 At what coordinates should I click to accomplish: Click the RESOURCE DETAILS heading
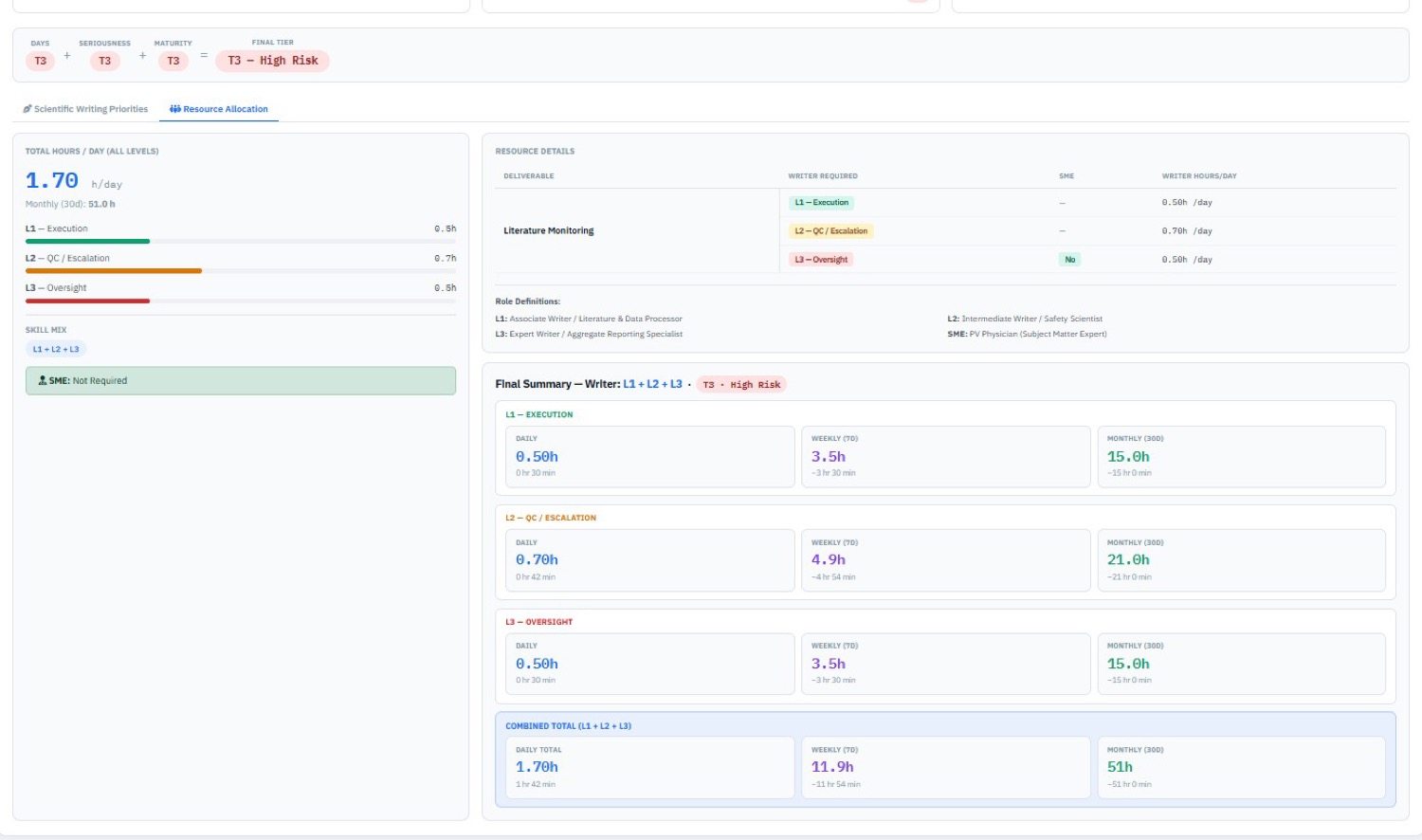(535, 151)
